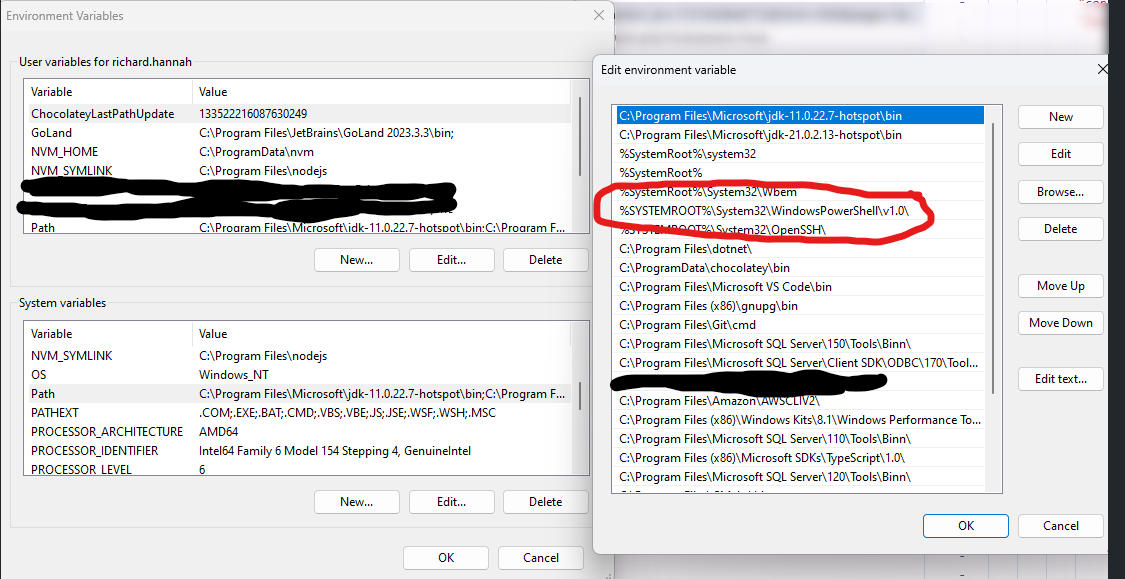Select the ChocolateyLastPathUpdate user variable
The height and width of the screenshot is (579, 1125).
(x=102, y=114)
